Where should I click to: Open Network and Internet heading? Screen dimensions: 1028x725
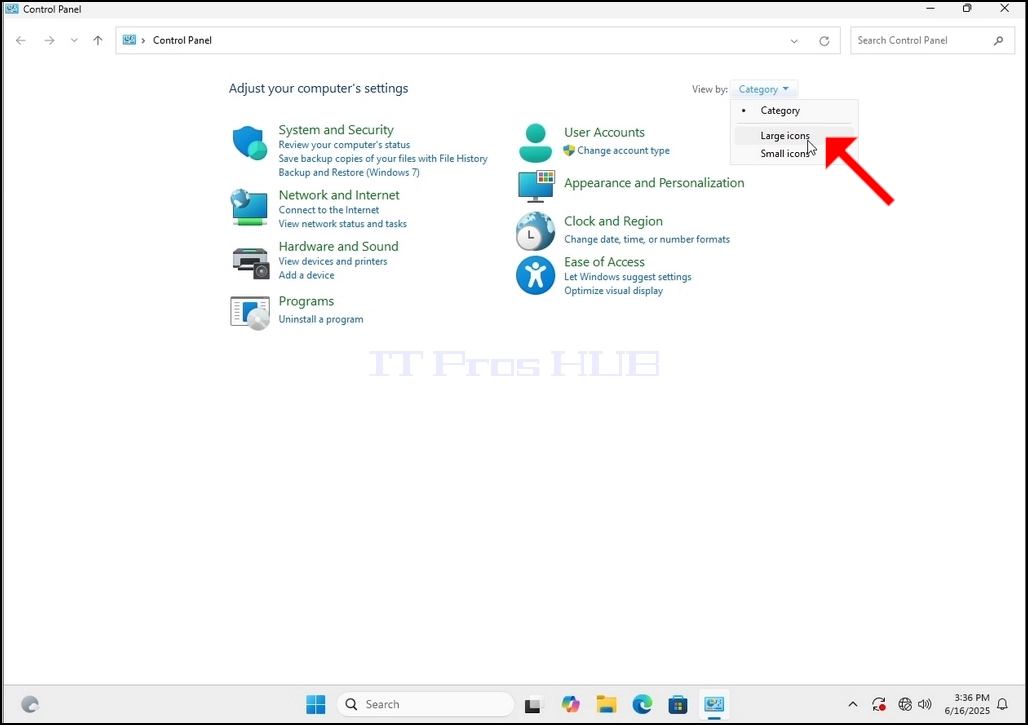click(x=339, y=195)
